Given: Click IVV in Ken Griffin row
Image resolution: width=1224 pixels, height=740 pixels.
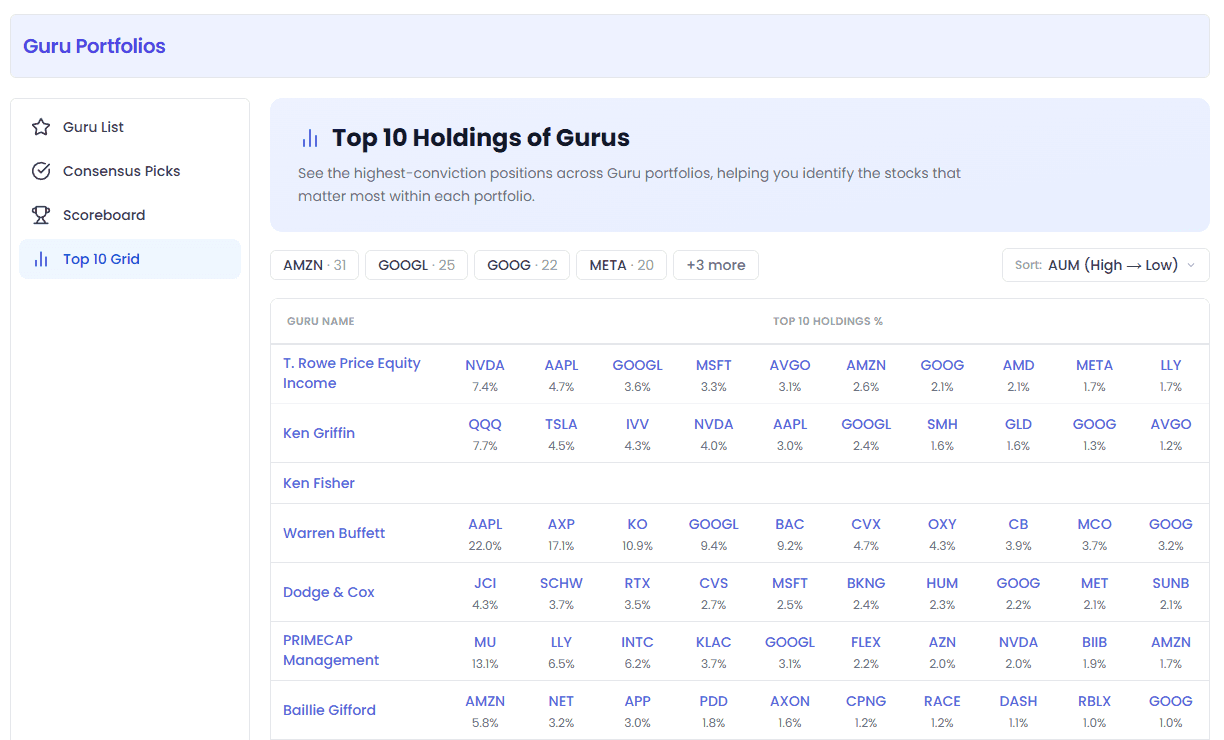Looking at the screenshot, I should [x=637, y=424].
